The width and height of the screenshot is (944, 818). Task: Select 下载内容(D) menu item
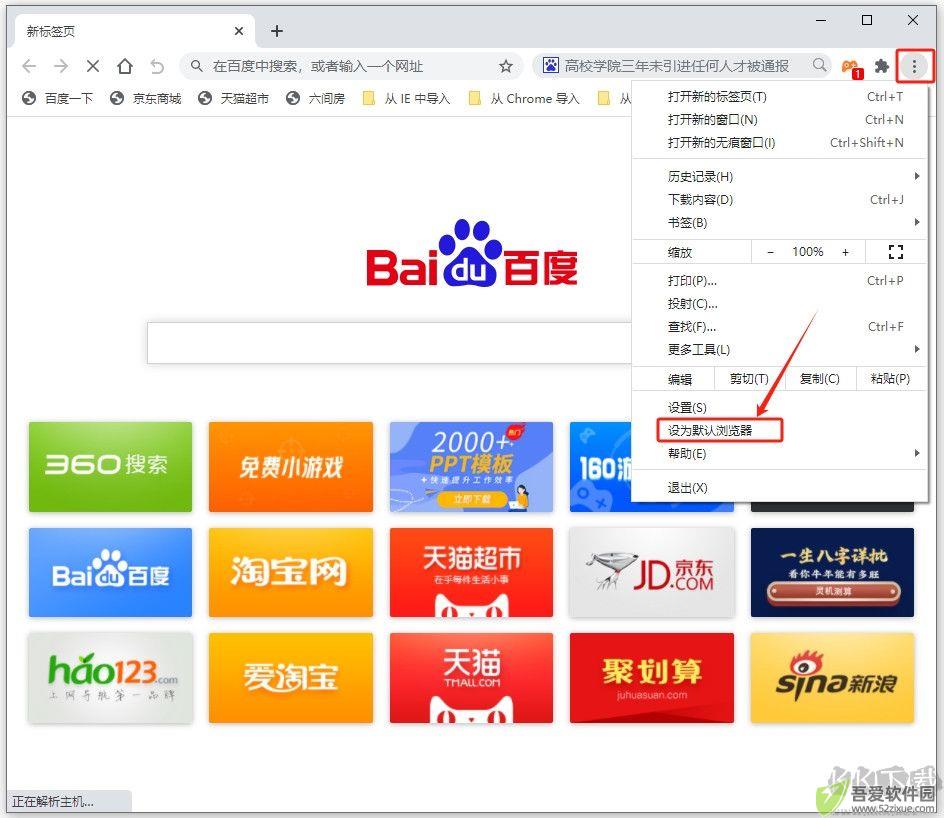[780, 199]
